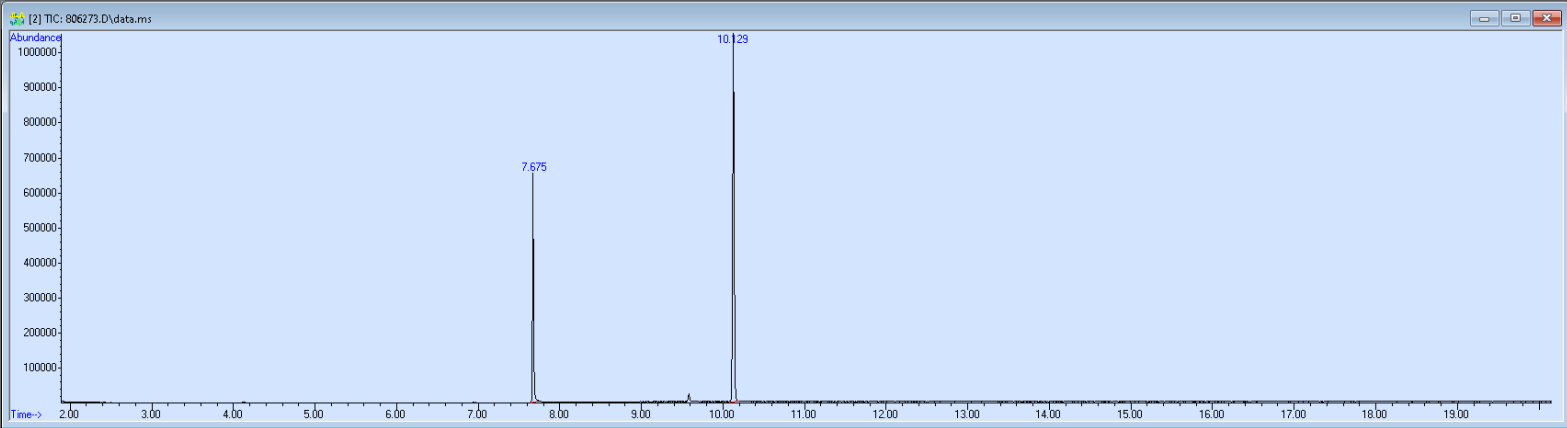The height and width of the screenshot is (428, 1567).
Task: Click the 7.00 time axis label
Action: coord(477,413)
